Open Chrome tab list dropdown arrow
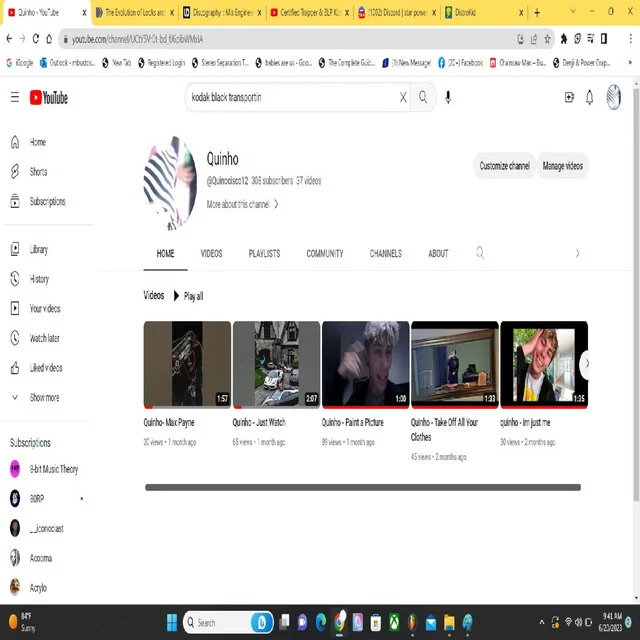This screenshot has height=640, width=640. 573,12
